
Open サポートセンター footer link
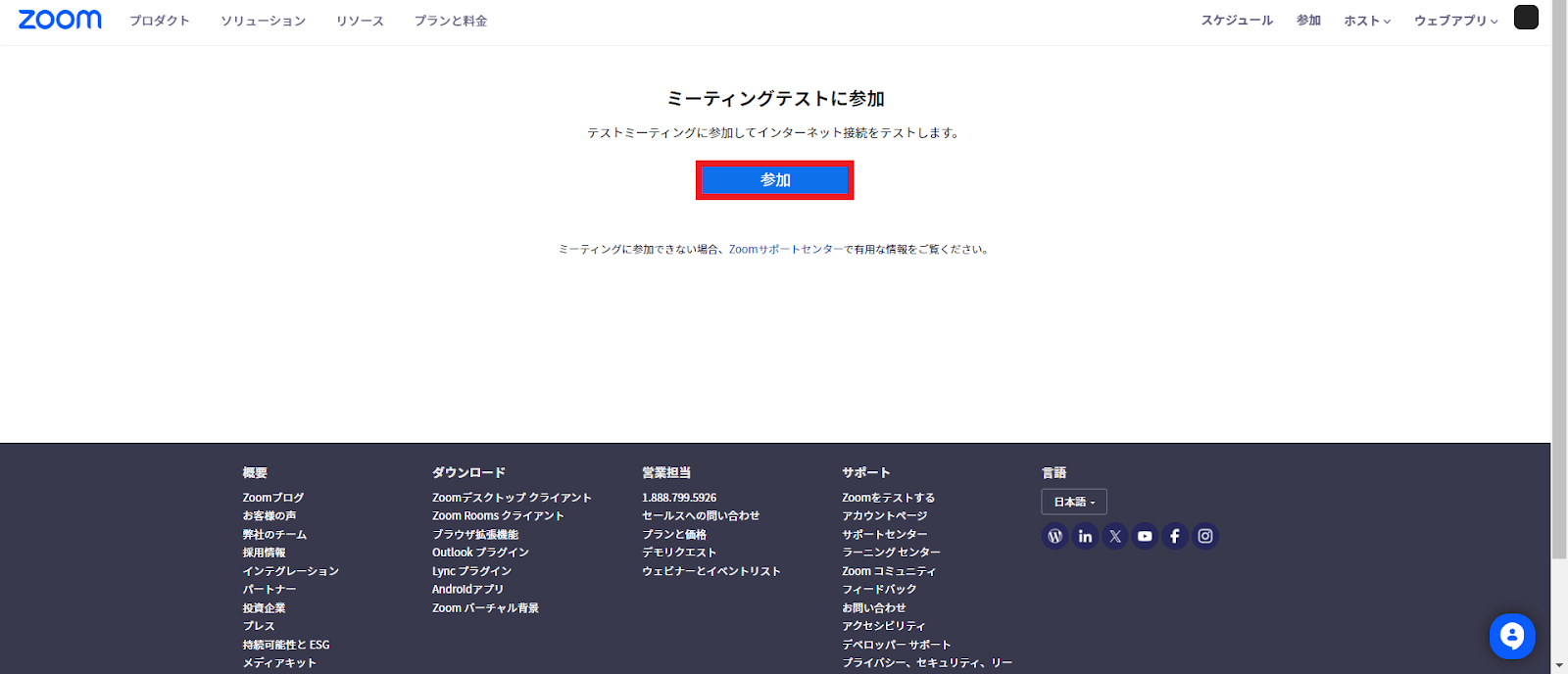(x=884, y=534)
